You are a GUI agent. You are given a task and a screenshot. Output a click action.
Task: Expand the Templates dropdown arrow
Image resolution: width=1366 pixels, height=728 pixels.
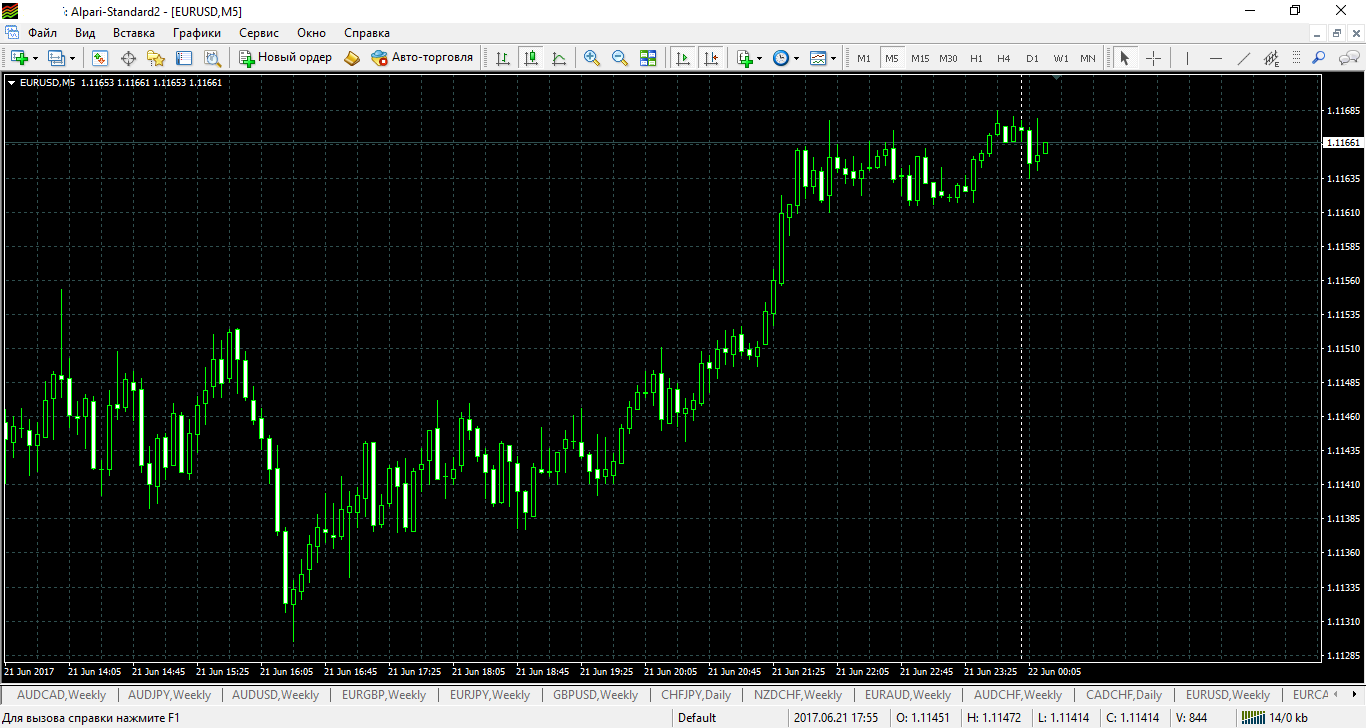point(834,58)
